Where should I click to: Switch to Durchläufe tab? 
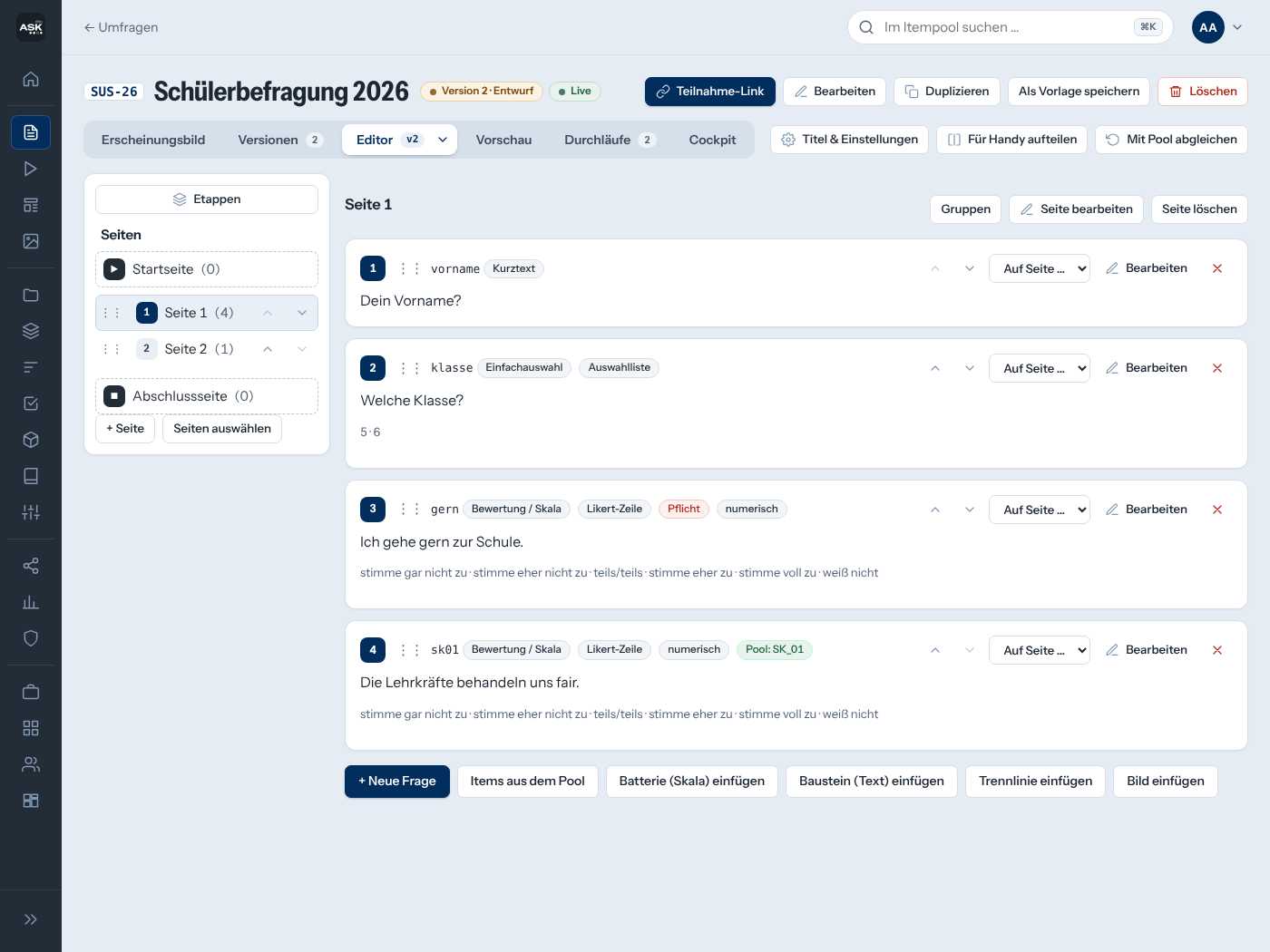[x=610, y=140]
